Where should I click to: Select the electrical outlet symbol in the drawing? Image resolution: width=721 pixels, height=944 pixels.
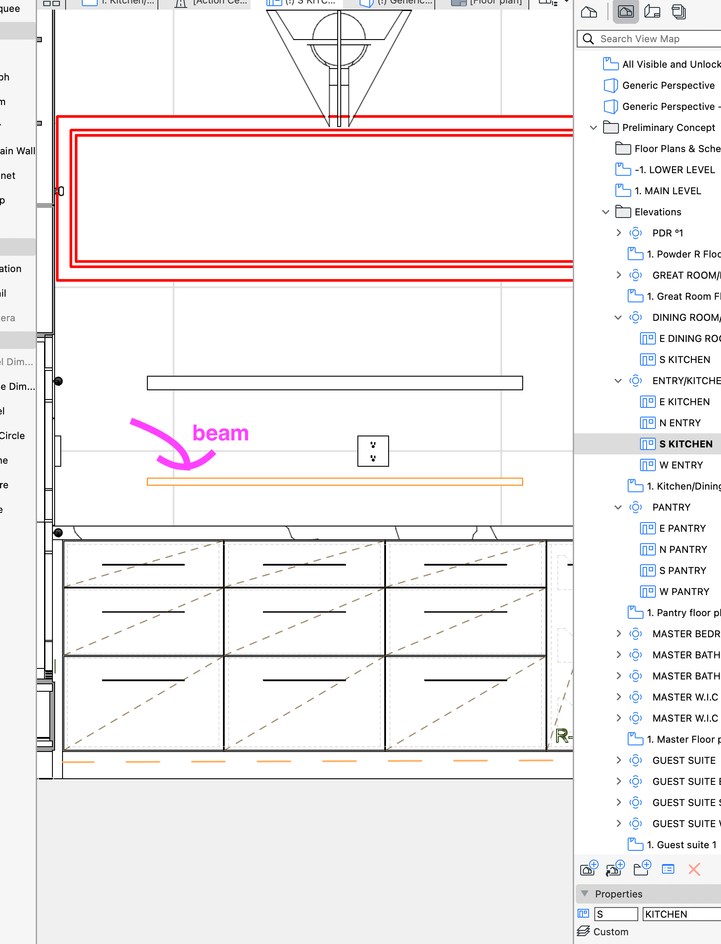pos(373,451)
